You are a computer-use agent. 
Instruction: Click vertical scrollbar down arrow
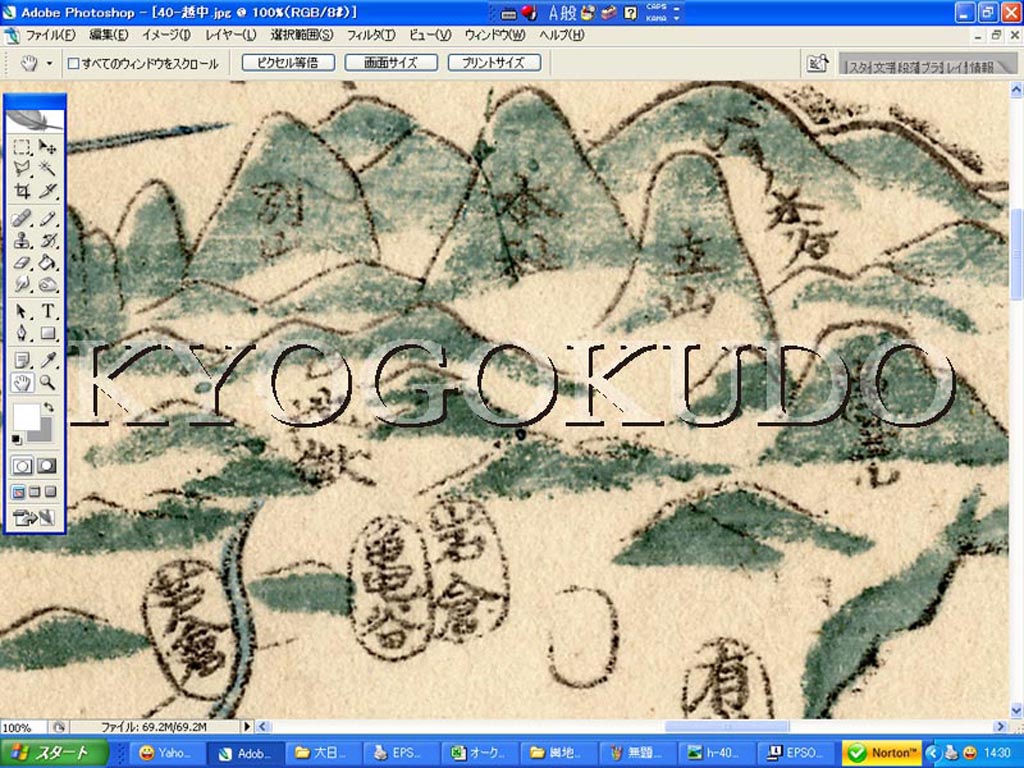[1017, 710]
